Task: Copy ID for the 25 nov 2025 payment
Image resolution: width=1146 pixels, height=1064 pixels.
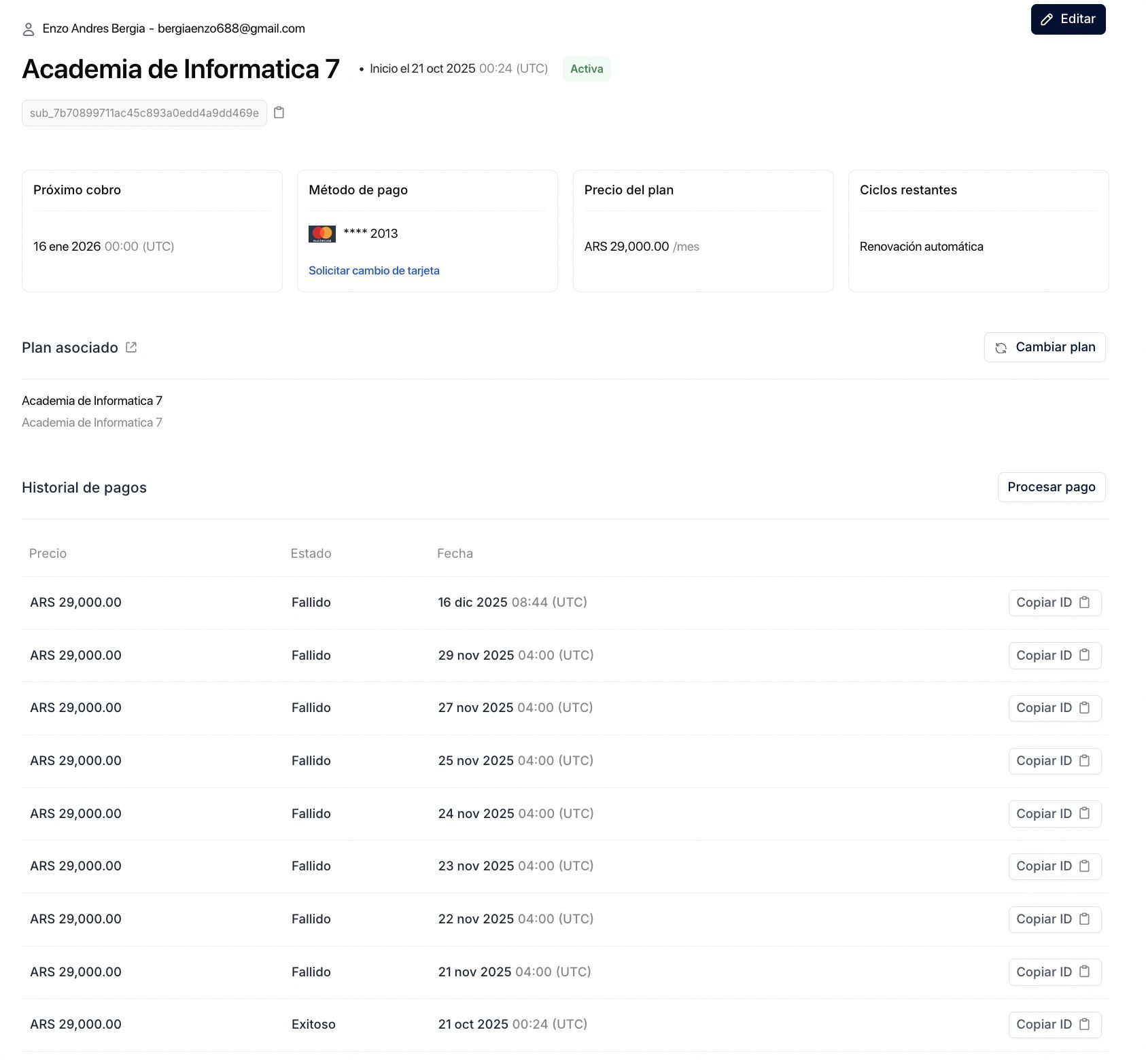Action: click(1055, 761)
